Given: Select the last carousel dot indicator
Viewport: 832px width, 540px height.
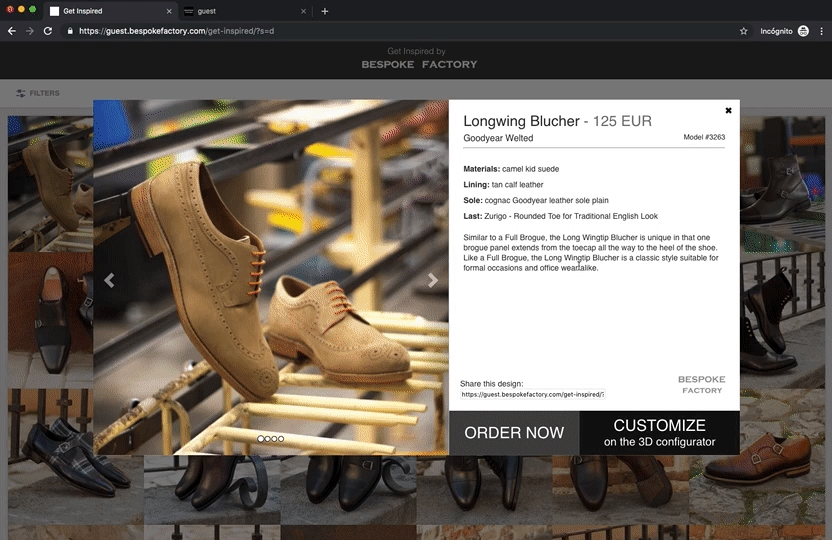Looking at the screenshot, I should [281, 439].
